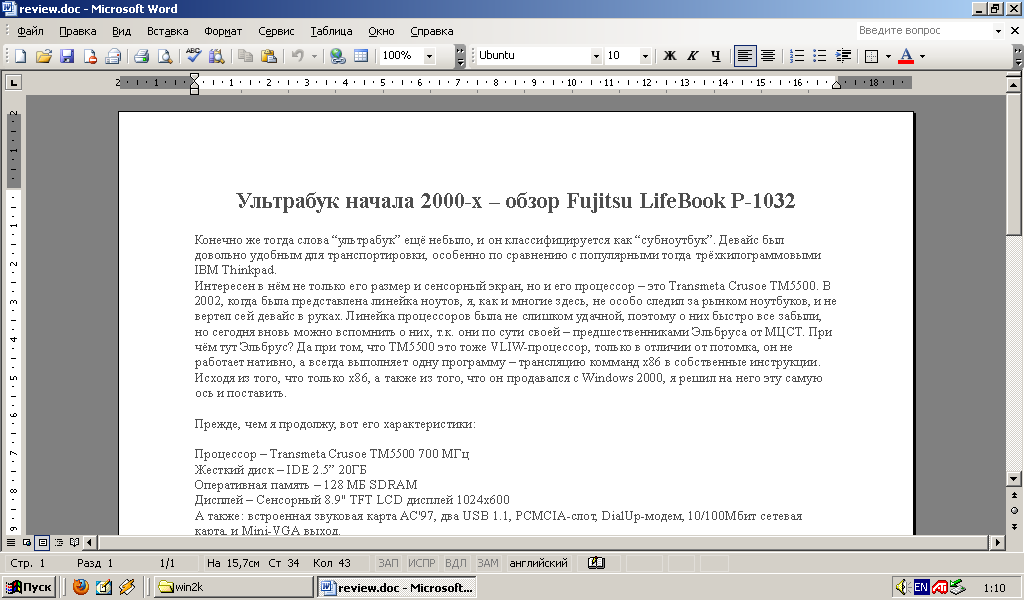Switch to Print Layout view
The height and width of the screenshot is (600, 1024).
point(40,543)
